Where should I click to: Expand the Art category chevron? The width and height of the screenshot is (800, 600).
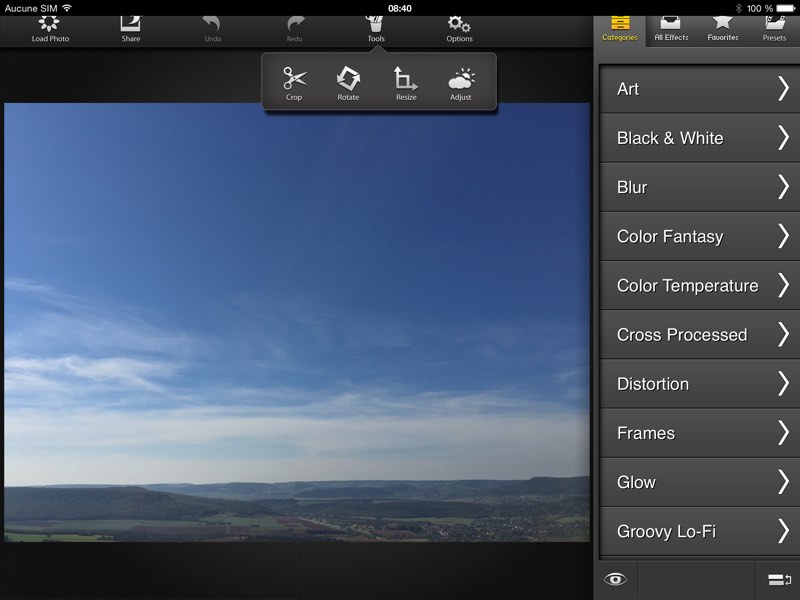(x=784, y=89)
